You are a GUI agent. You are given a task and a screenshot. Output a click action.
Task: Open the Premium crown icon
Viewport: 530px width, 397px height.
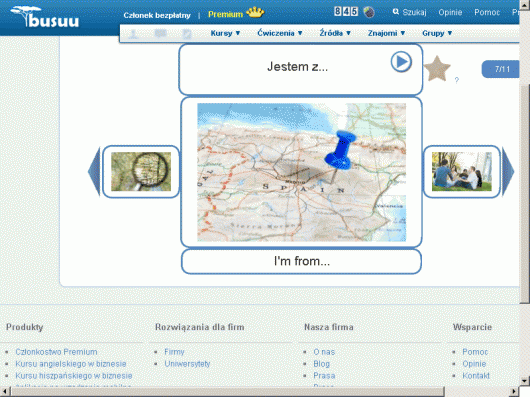pos(255,13)
